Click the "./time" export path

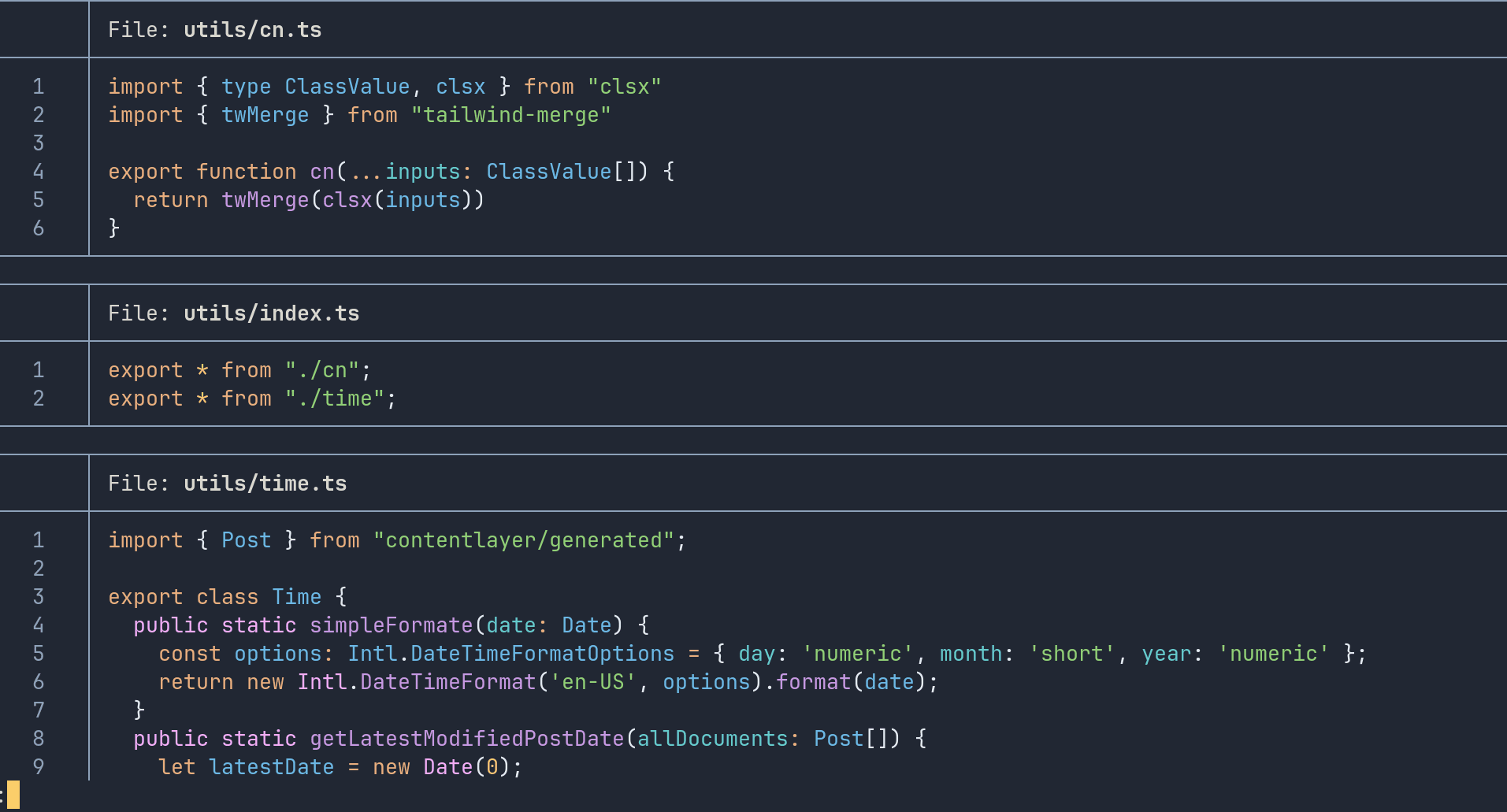[x=334, y=399]
